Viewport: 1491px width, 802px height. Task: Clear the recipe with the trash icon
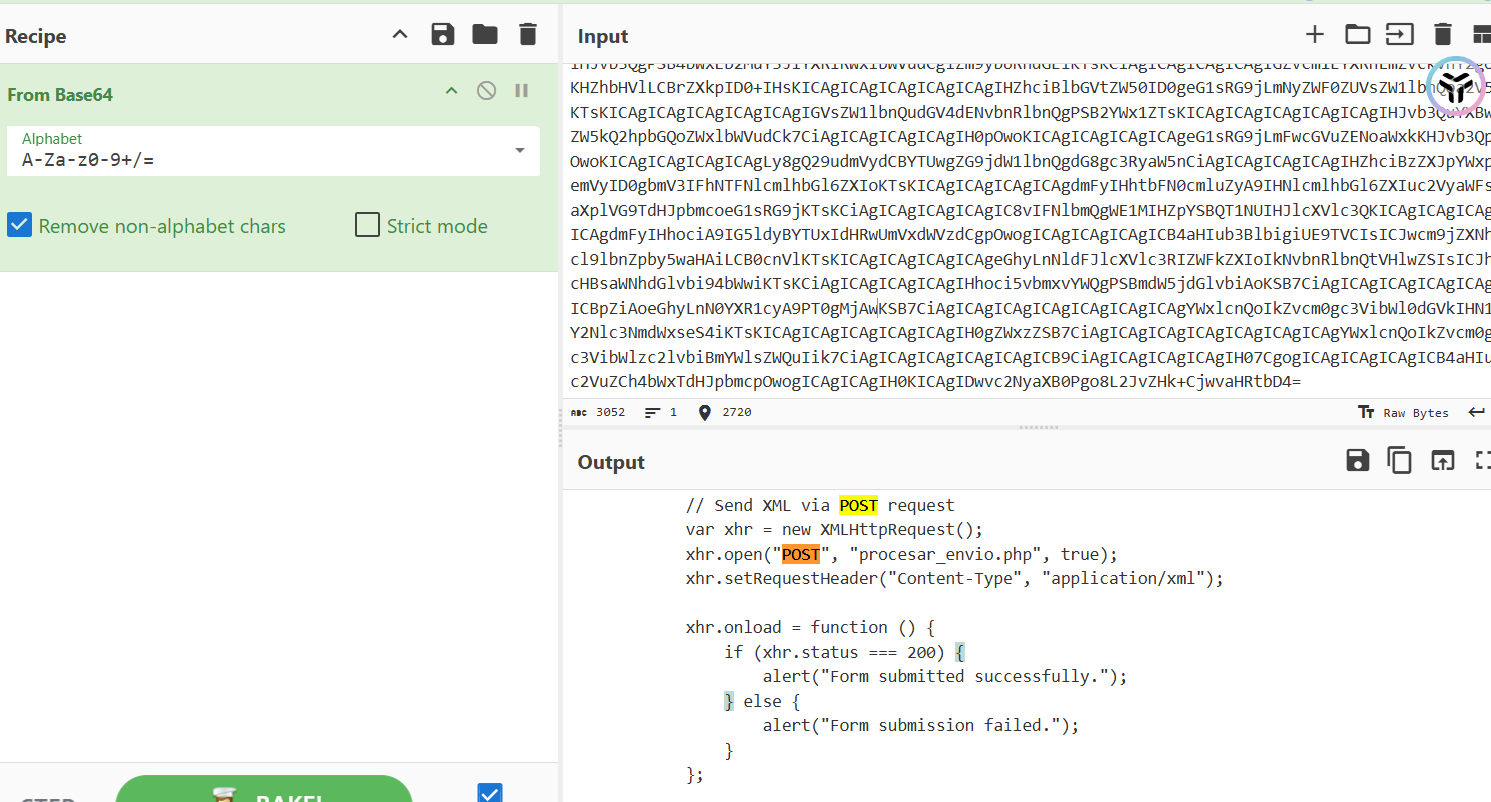(x=528, y=35)
